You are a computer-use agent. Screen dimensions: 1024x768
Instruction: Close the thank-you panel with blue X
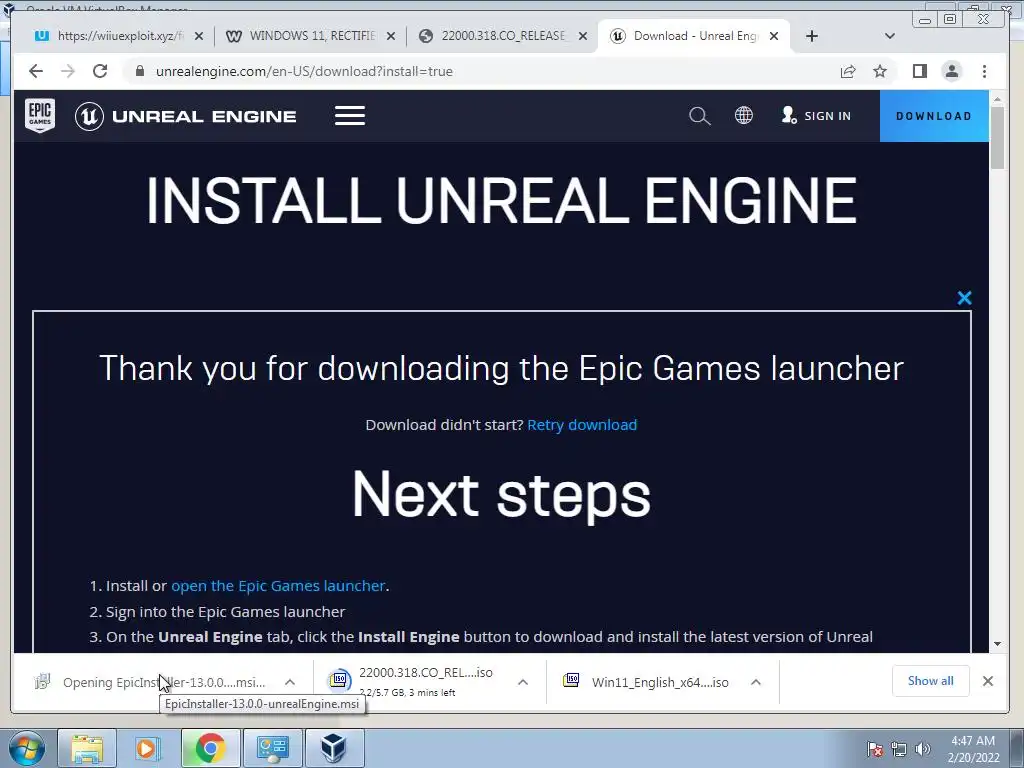click(x=964, y=298)
